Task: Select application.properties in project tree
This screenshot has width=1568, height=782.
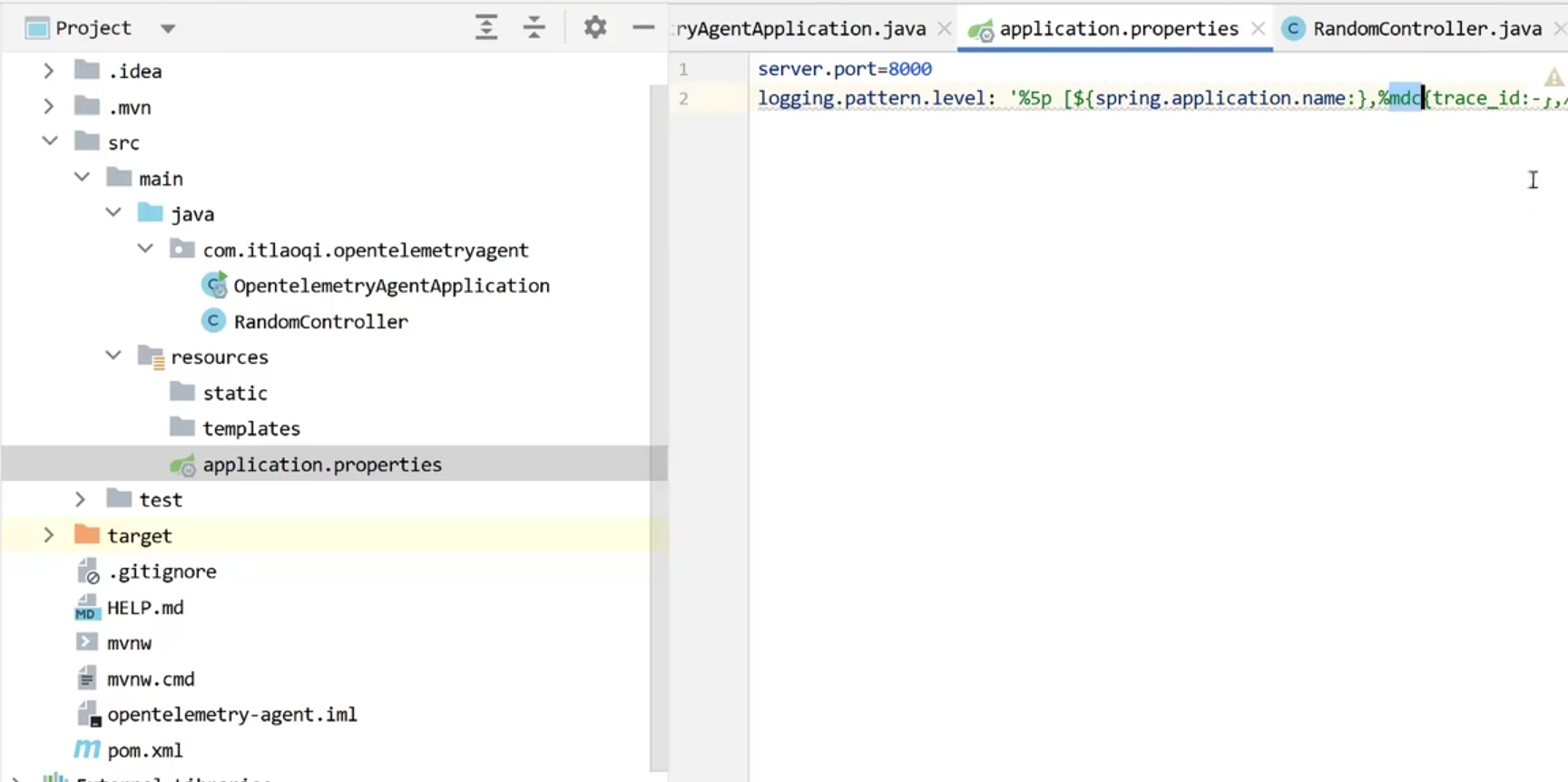Action: pyautogui.click(x=322, y=464)
